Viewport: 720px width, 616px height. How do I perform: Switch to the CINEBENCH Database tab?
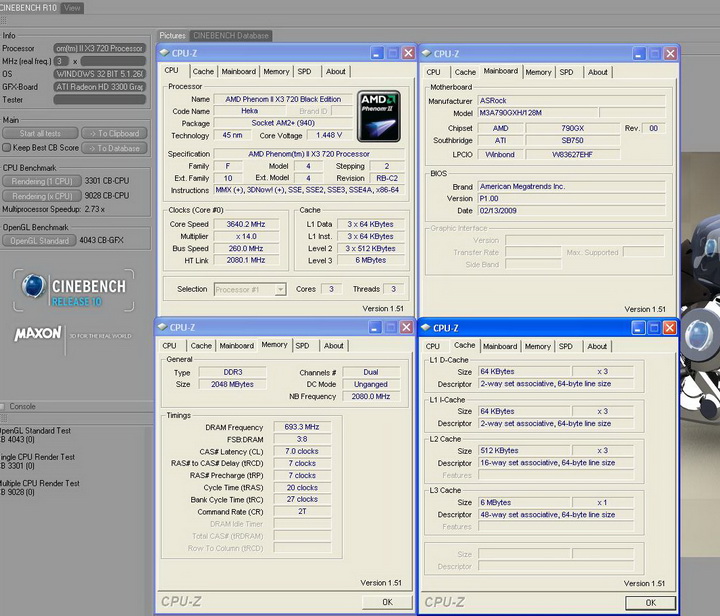(231, 36)
